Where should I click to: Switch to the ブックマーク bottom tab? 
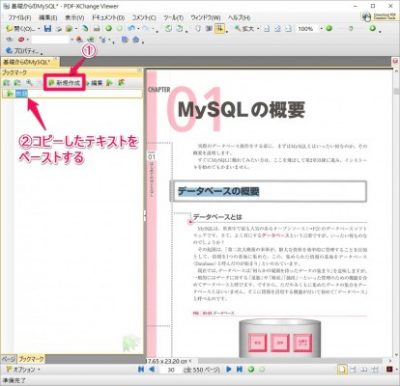[x=31, y=359]
